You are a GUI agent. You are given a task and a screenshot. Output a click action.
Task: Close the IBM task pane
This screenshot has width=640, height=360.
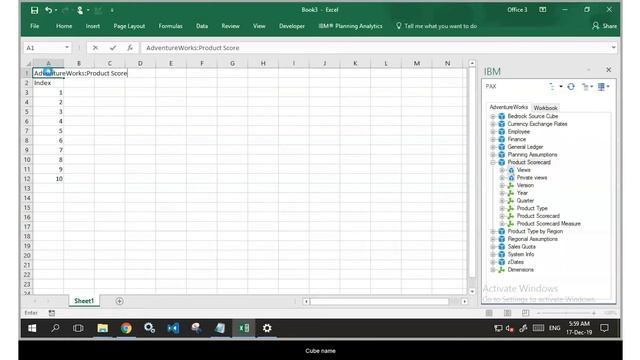[609, 70]
